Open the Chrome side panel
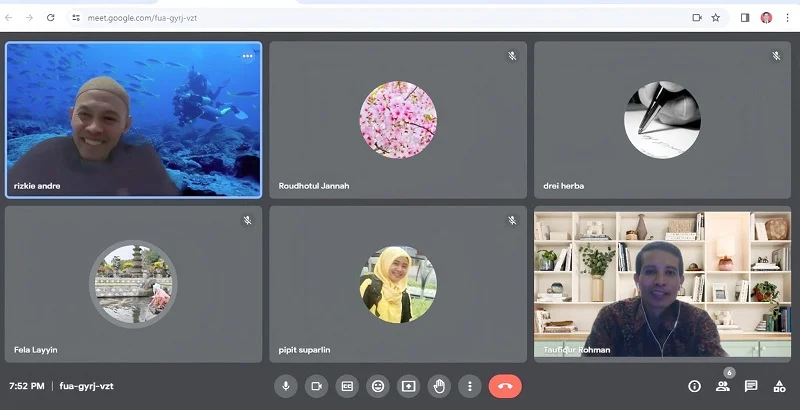The image size is (800, 410). 744,17
